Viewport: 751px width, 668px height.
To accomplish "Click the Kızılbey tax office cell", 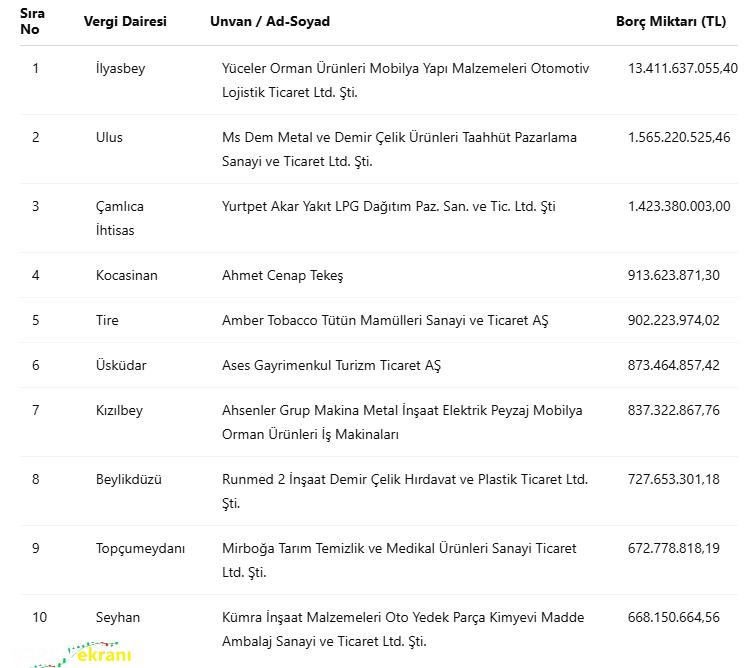I will tap(119, 410).
